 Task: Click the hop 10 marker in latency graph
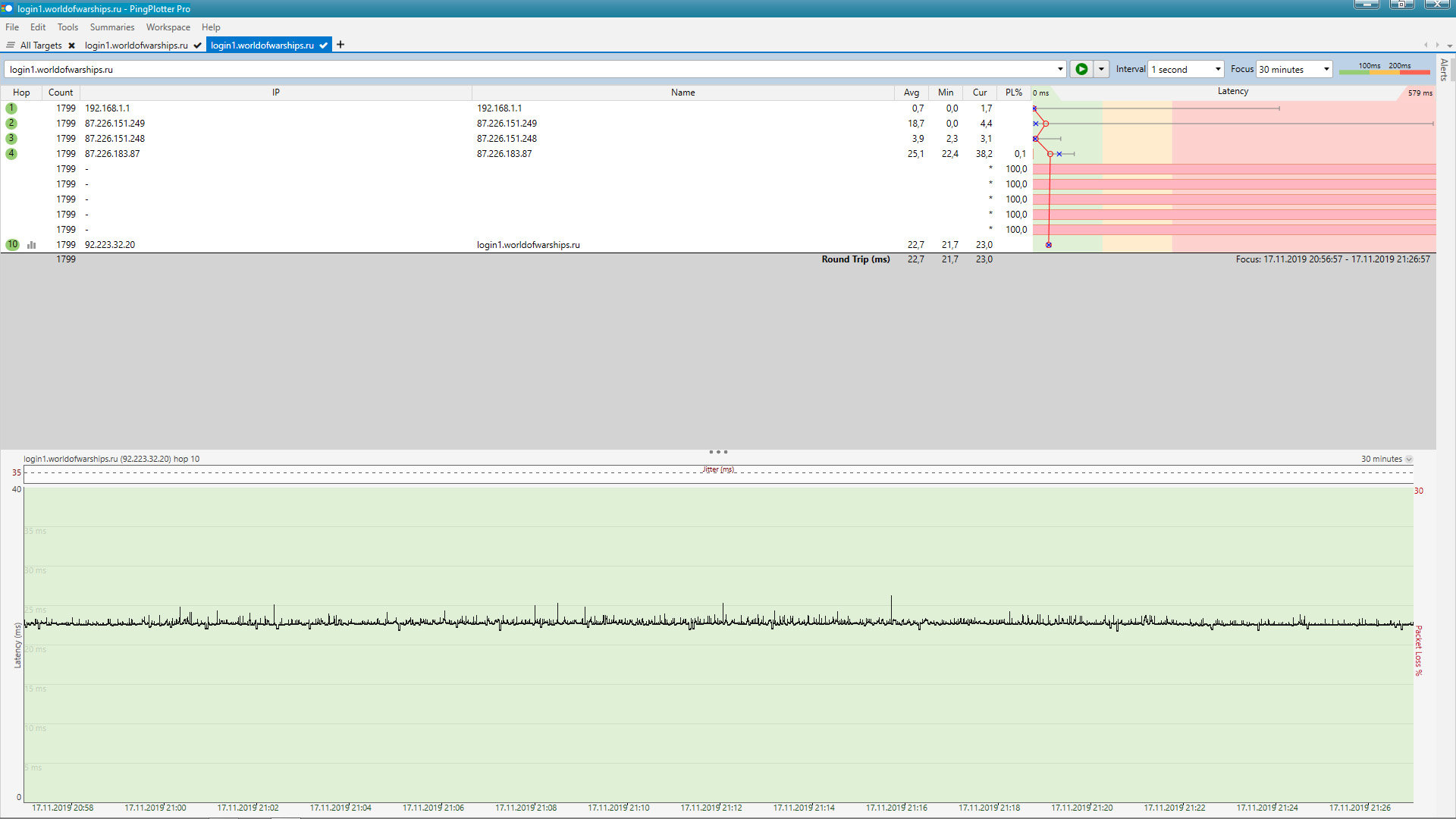coord(1049,245)
